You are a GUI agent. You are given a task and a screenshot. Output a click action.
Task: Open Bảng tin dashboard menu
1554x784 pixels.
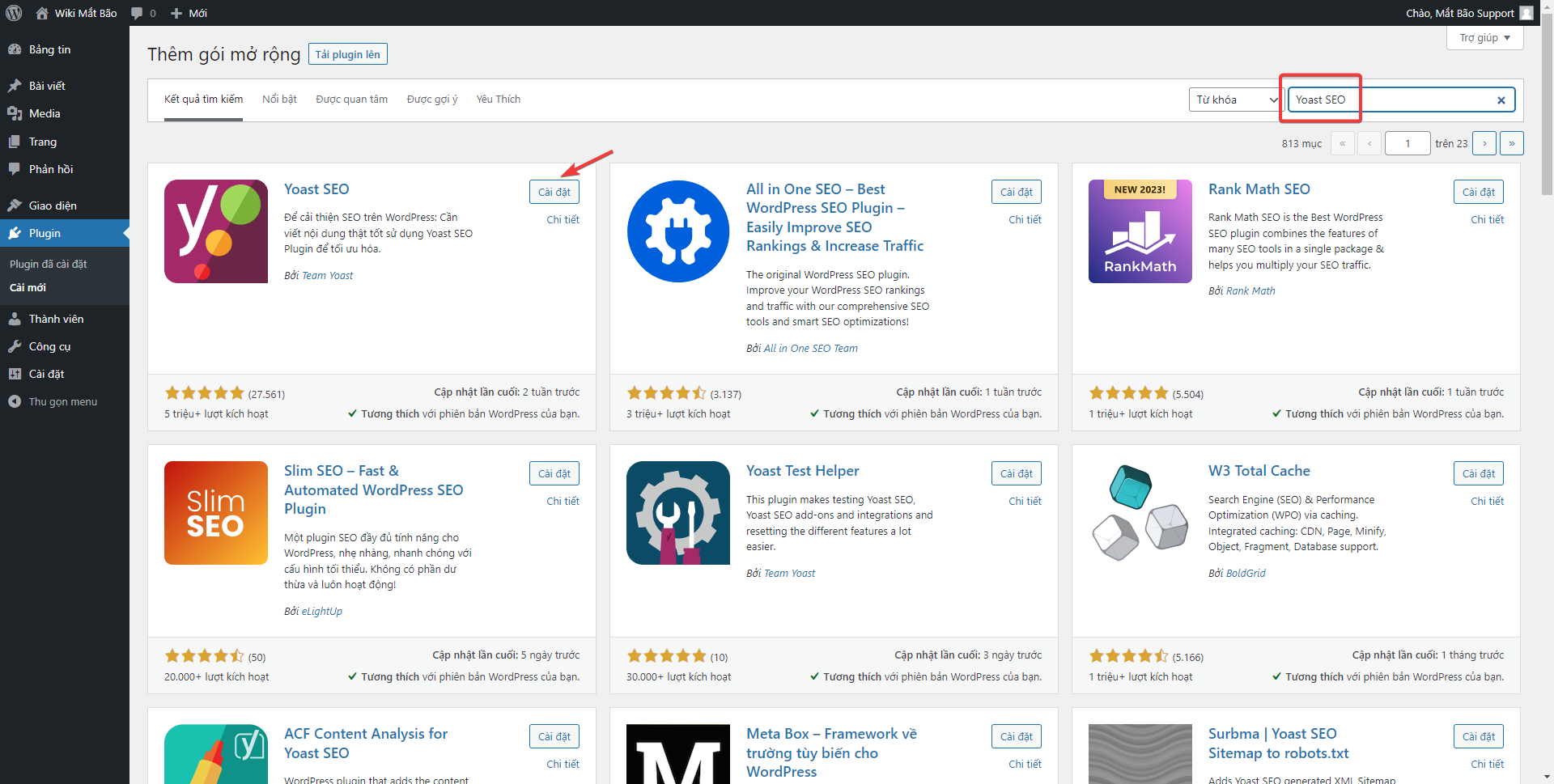click(x=65, y=49)
